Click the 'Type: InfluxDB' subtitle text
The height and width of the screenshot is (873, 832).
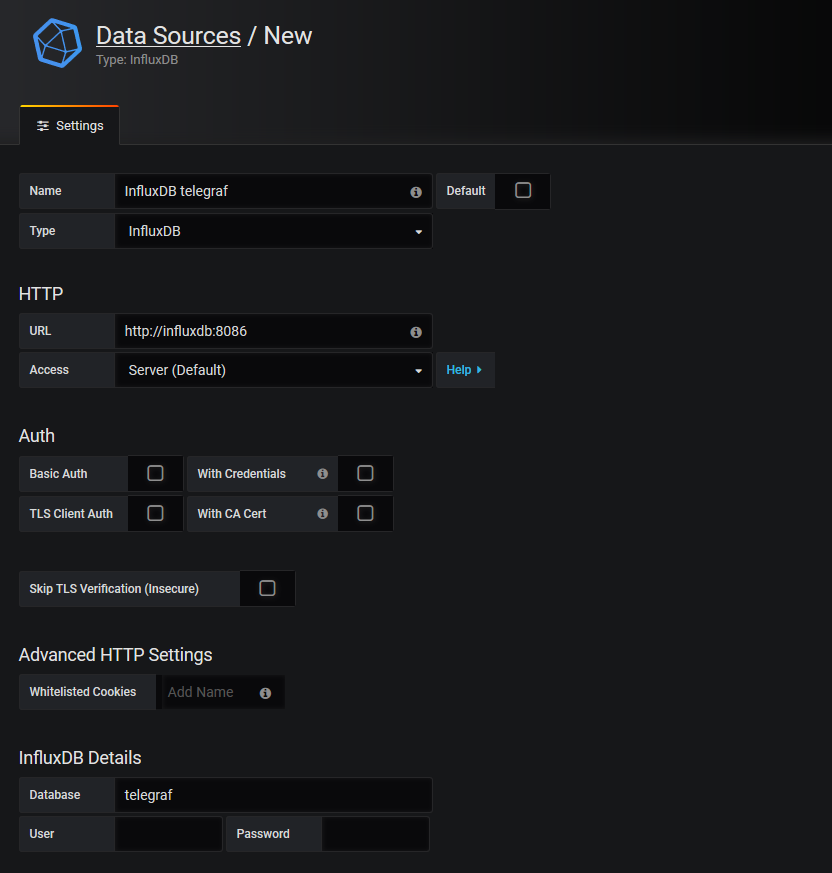point(137,60)
